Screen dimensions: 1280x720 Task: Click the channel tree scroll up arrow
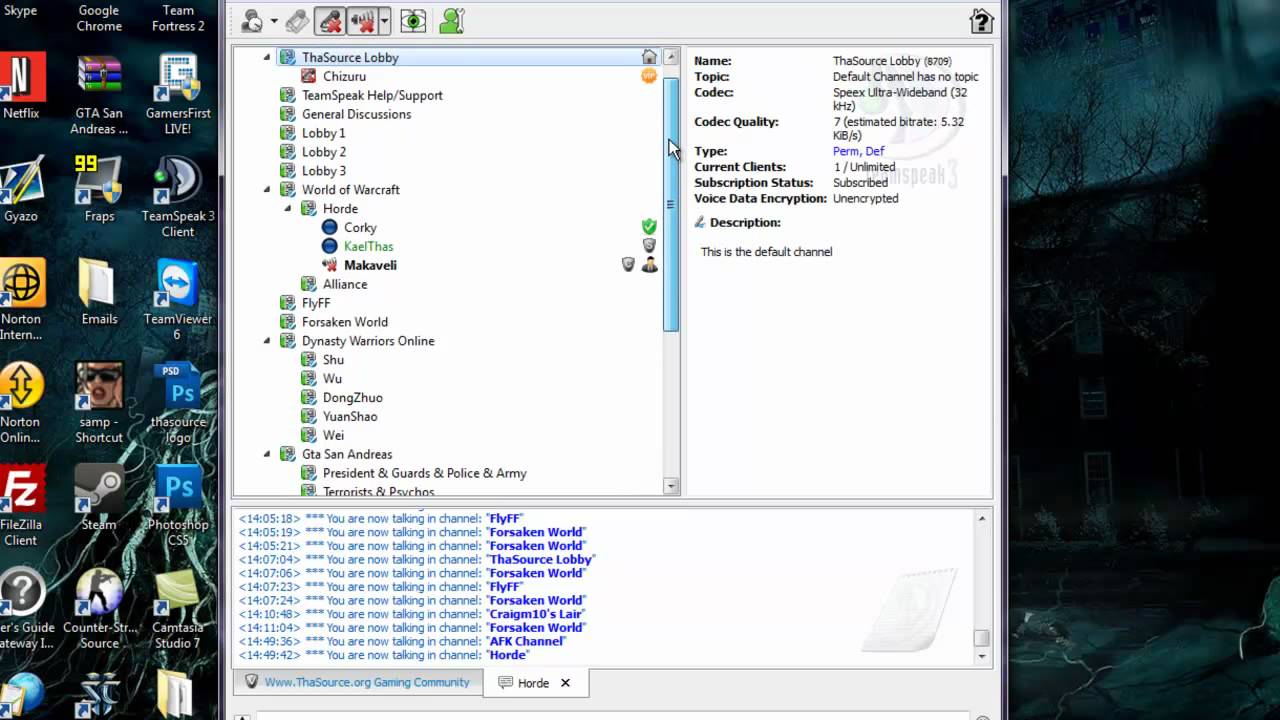click(x=671, y=57)
